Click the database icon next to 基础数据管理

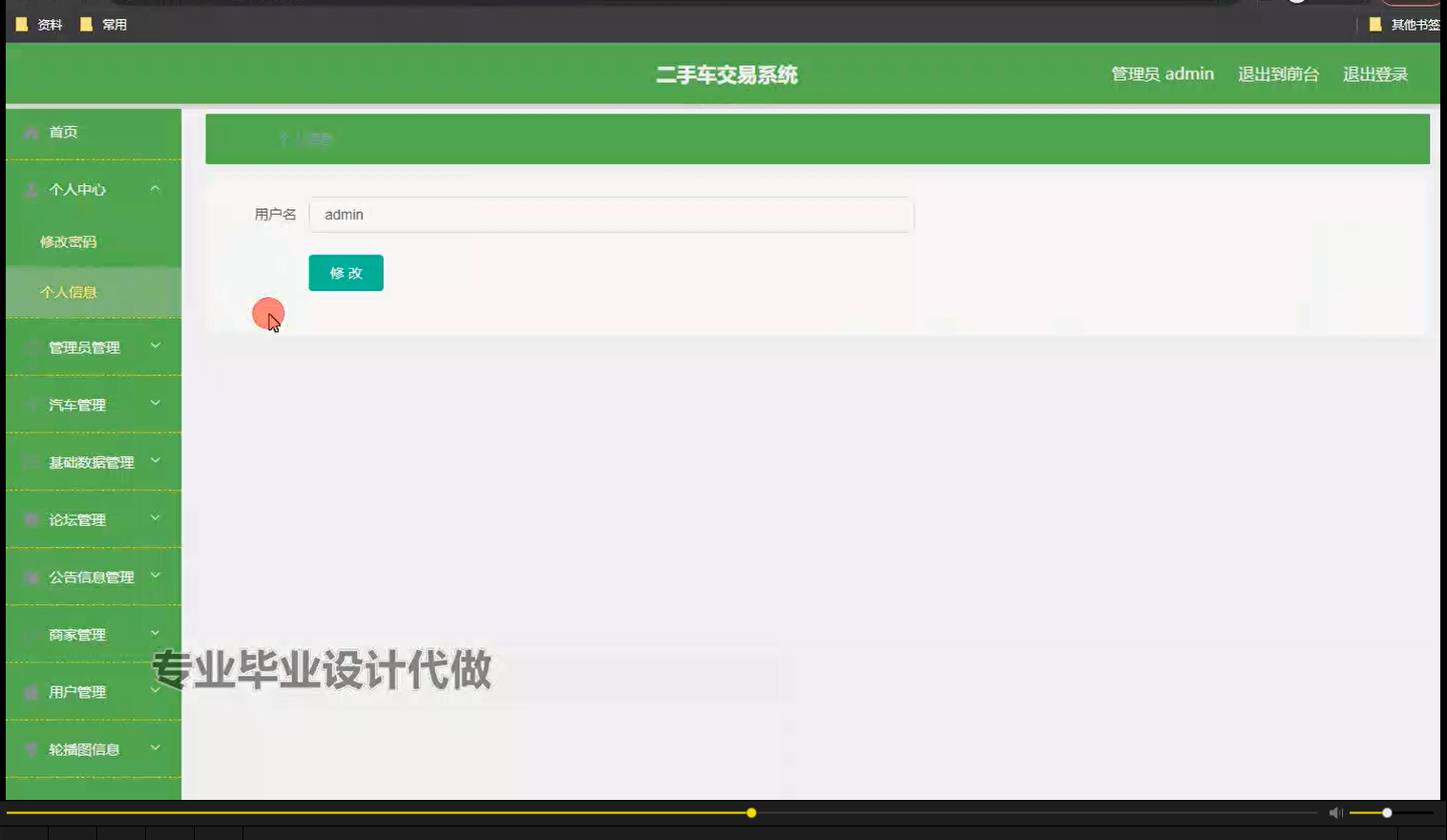tap(30, 462)
